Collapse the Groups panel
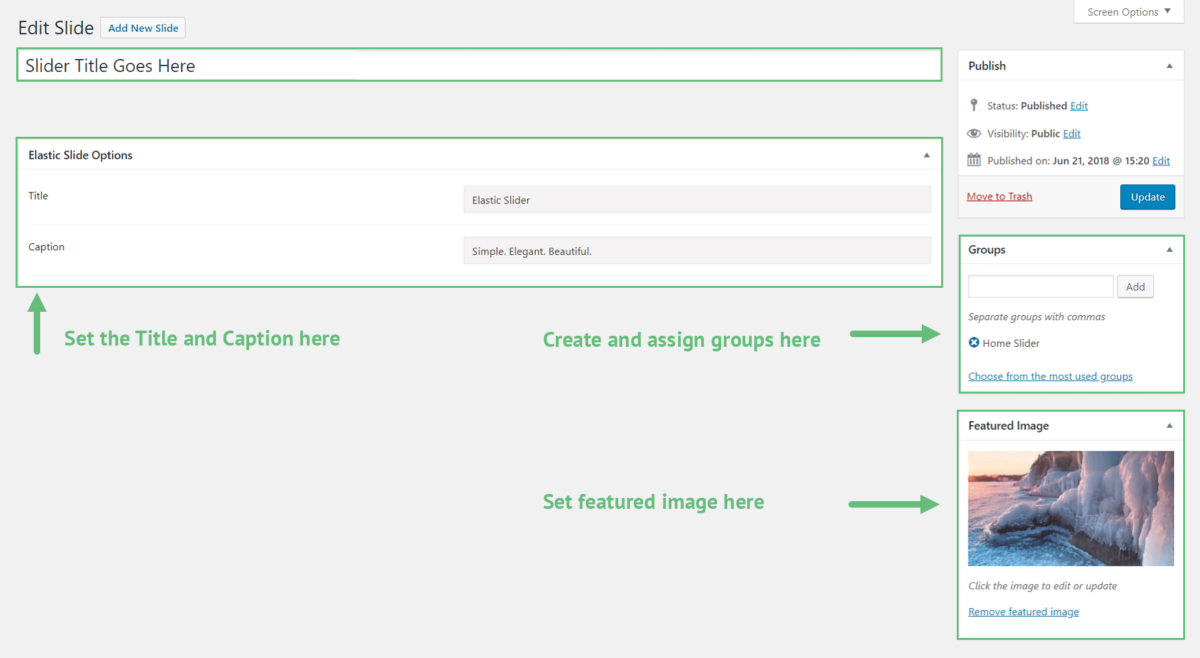Image resolution: width=1200 pixels, height=658 pixels. pos(1168,249)
